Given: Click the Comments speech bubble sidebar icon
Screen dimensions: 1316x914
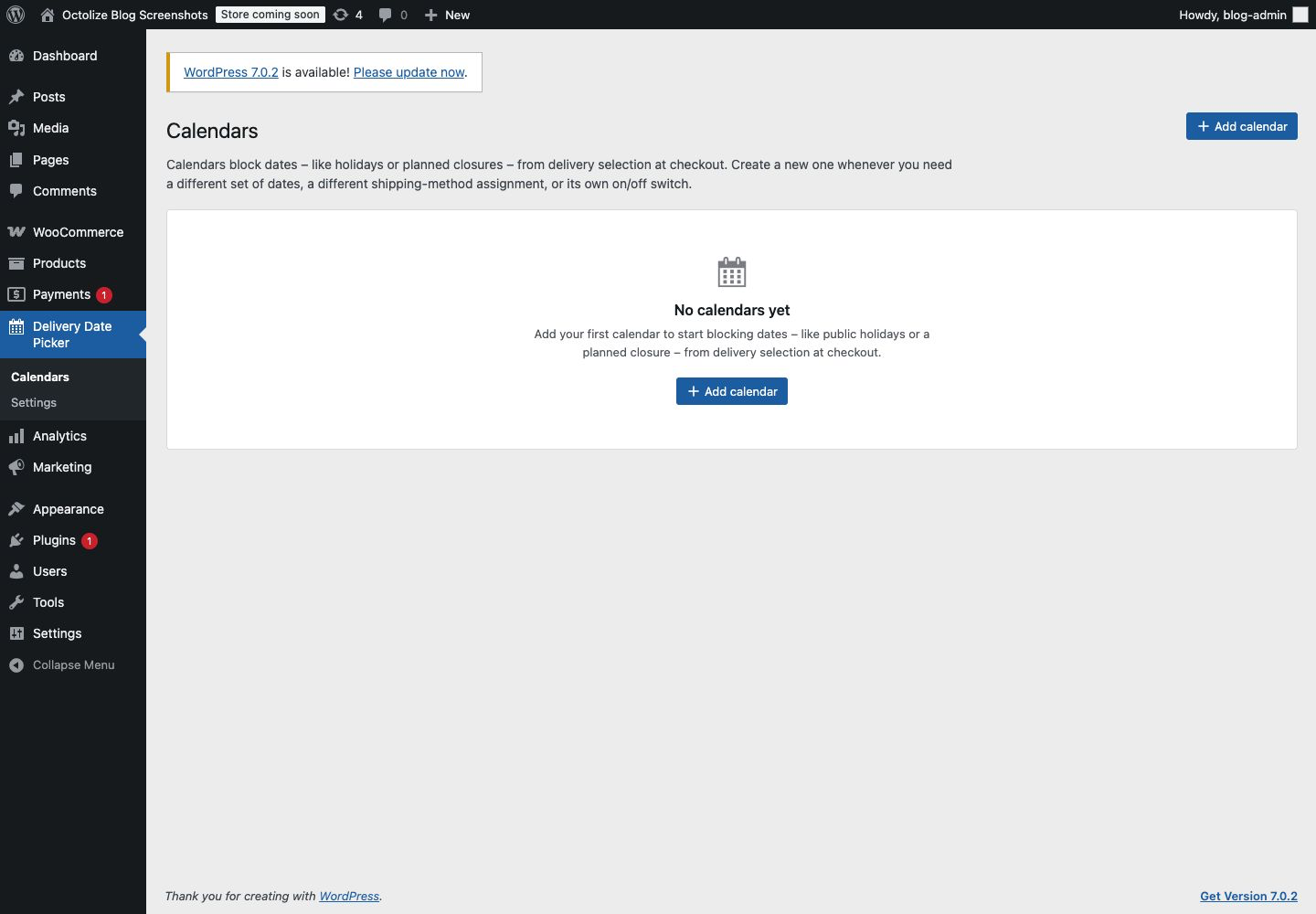Looking at the screenshot, I should pos(16,191).
